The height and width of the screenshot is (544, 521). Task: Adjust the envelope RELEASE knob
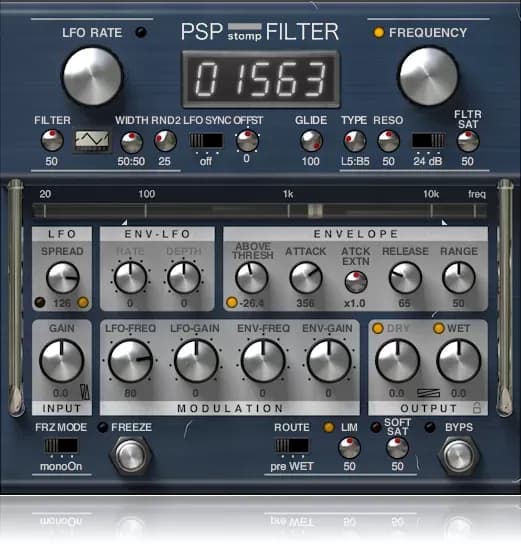click(405, 278)
